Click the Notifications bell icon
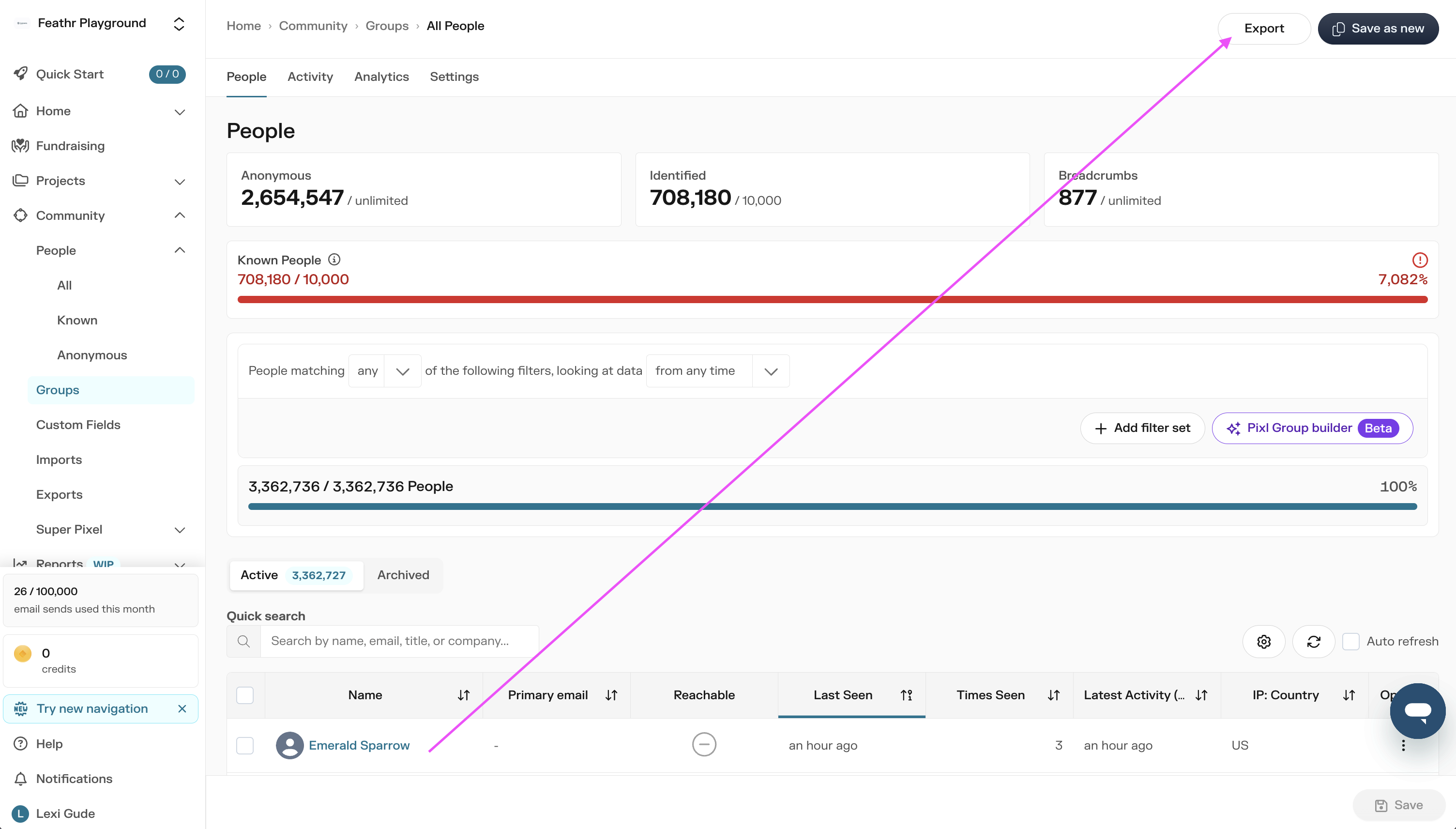The height and width of the screenshot is (829, 1456). tap(20, 778)
